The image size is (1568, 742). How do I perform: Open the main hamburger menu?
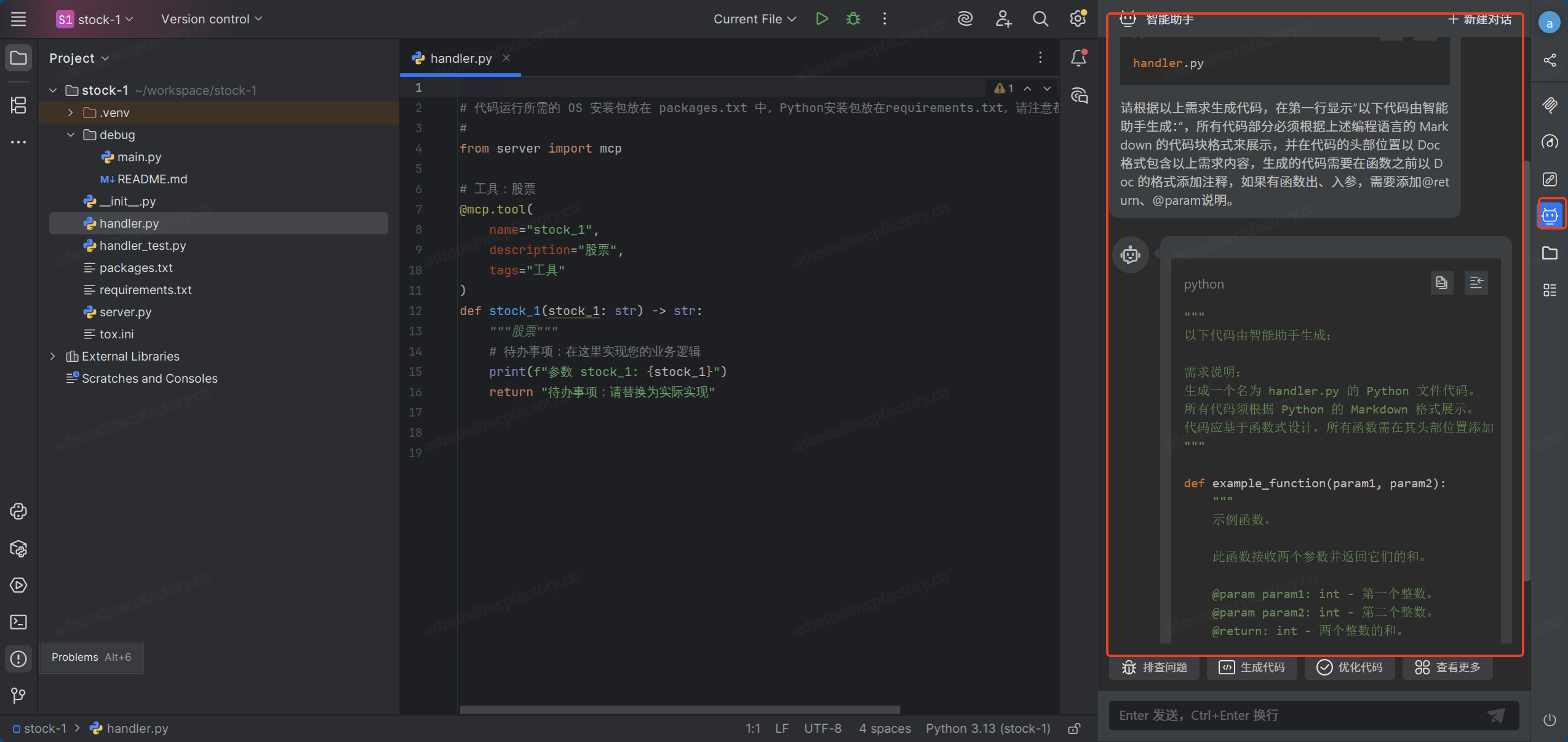click(18, 19)
